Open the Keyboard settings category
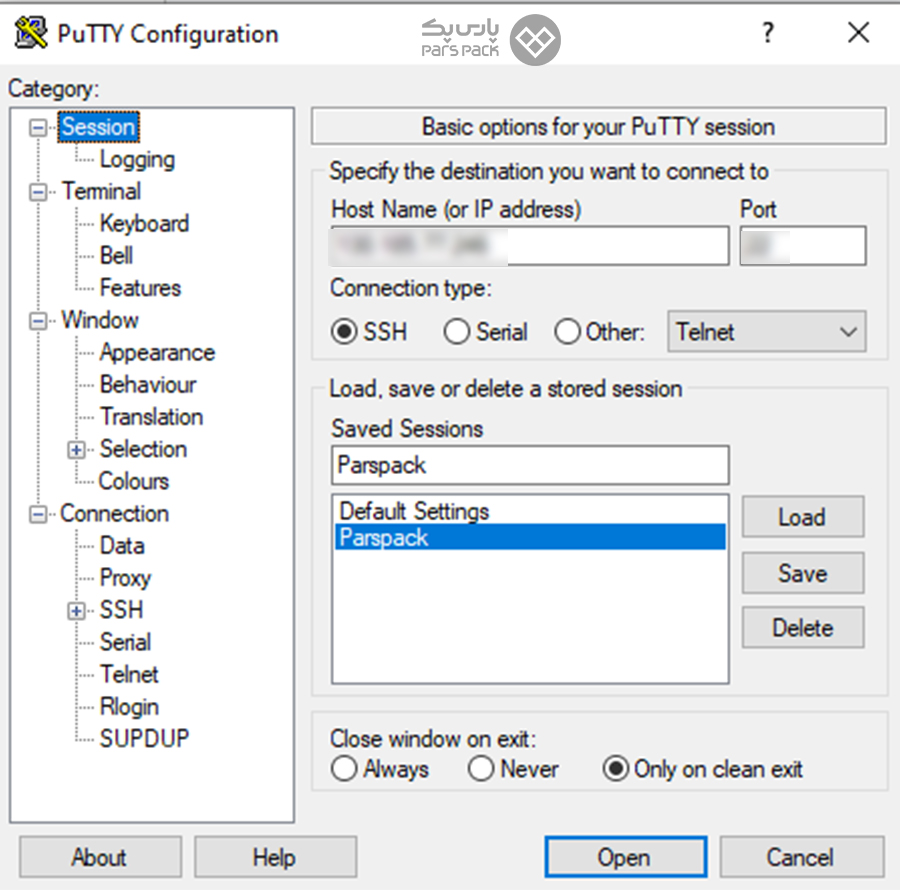The width and height of the screenshot is (900, 890). coord(144,224)
